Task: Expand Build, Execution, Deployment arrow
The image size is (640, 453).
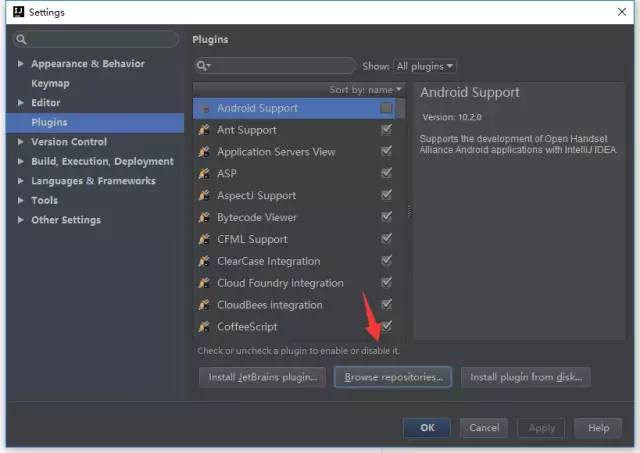Action: [x=20, y=161]
